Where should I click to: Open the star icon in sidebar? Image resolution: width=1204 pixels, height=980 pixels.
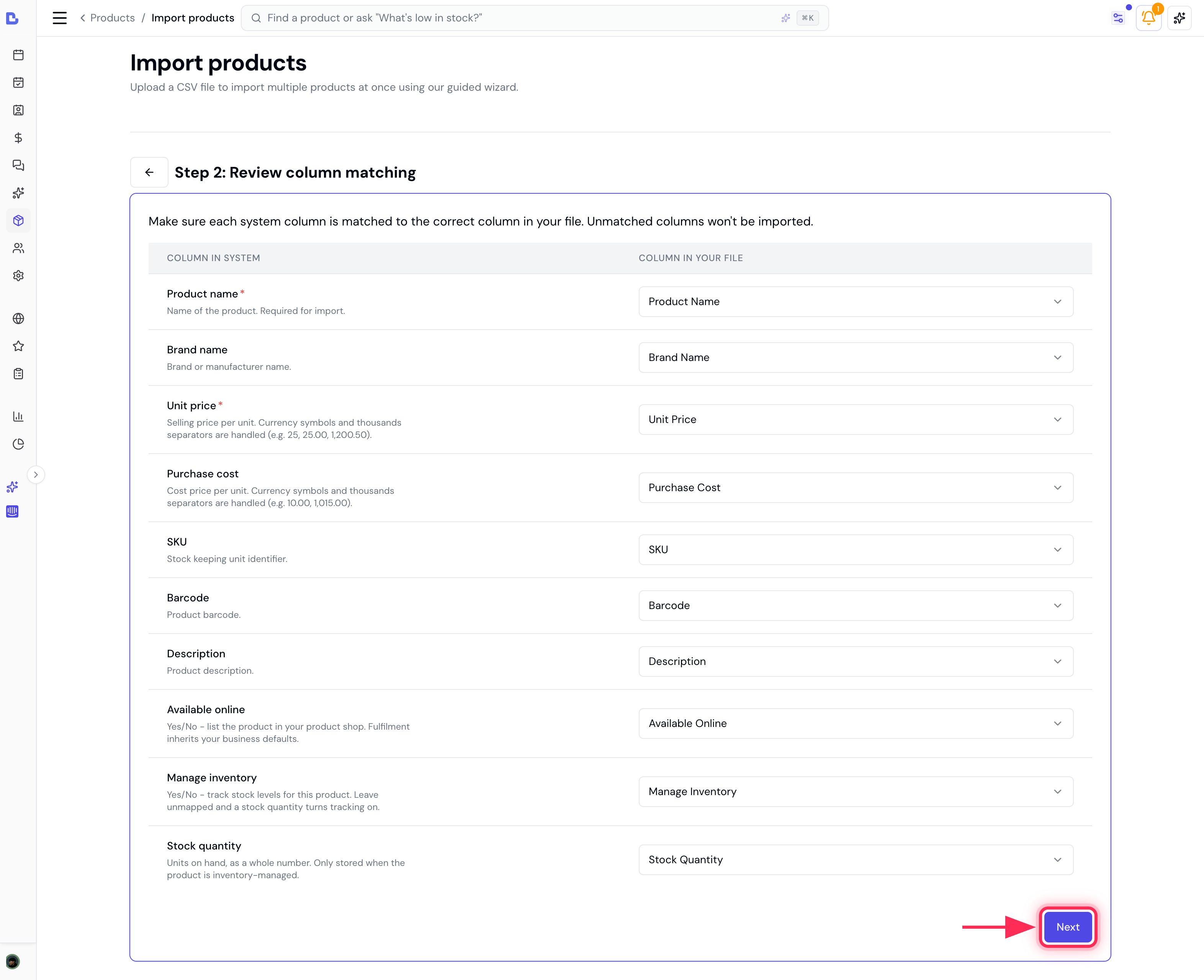[x=18, y=346]
